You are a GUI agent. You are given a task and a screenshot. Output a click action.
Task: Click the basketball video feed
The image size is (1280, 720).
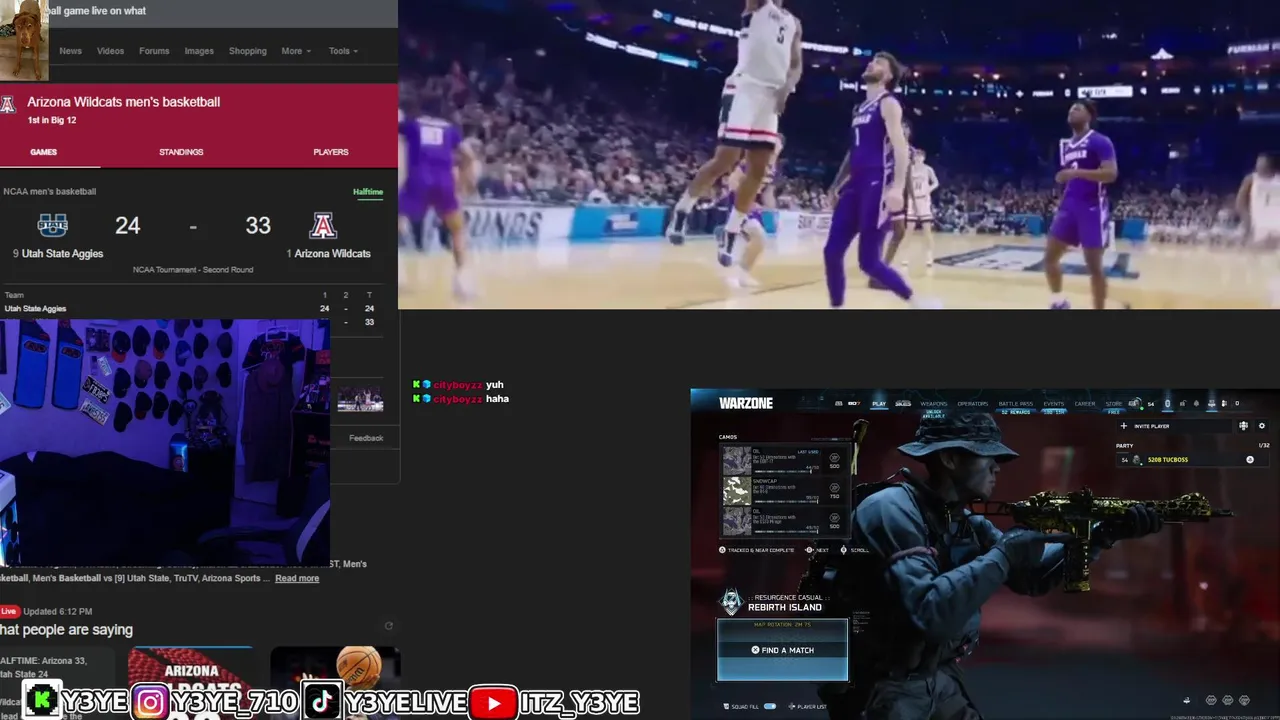[x=839, y=154]
